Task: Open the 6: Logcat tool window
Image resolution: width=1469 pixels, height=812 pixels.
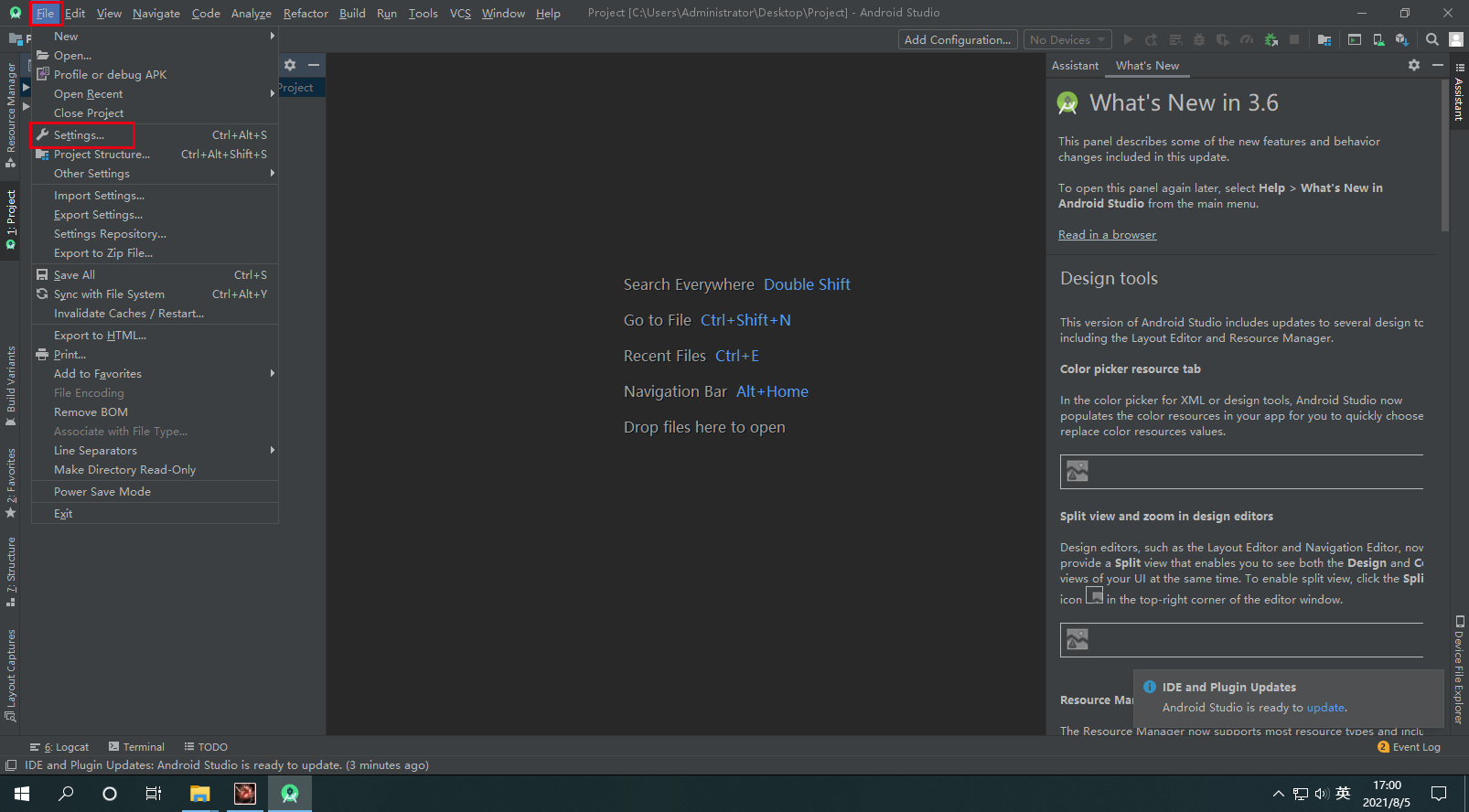Action: pyautogui.click(x=59, y=747)
